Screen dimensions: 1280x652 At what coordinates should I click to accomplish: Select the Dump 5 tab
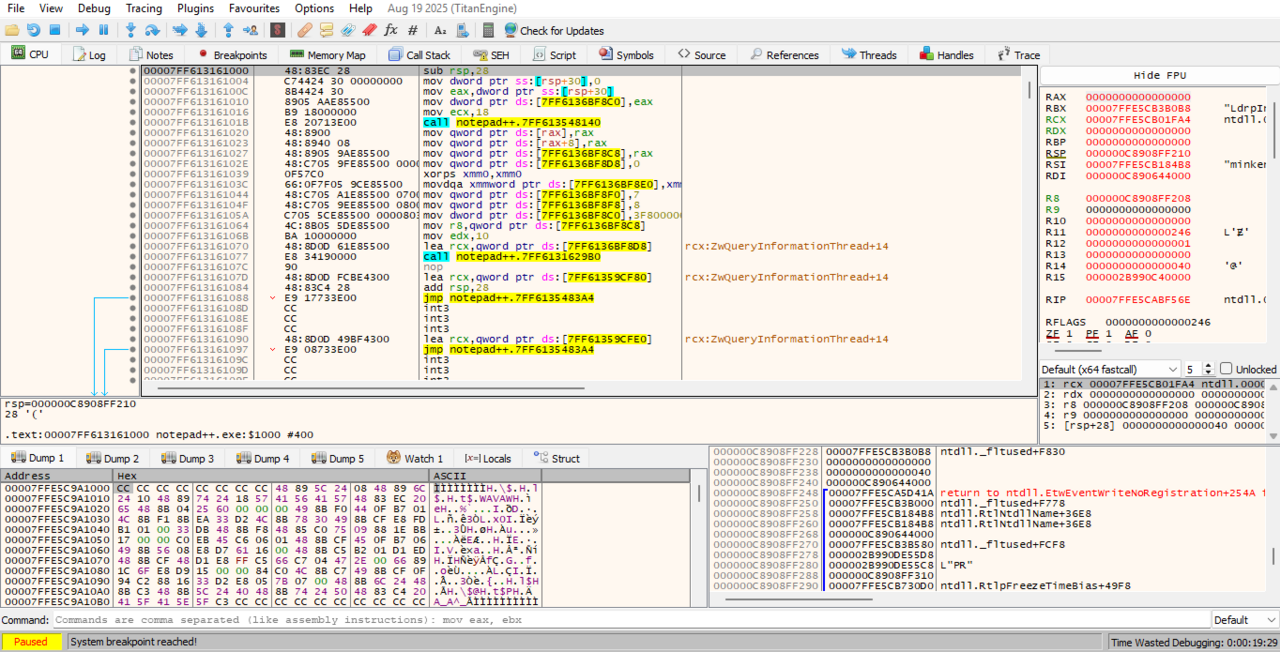(337, 458)
